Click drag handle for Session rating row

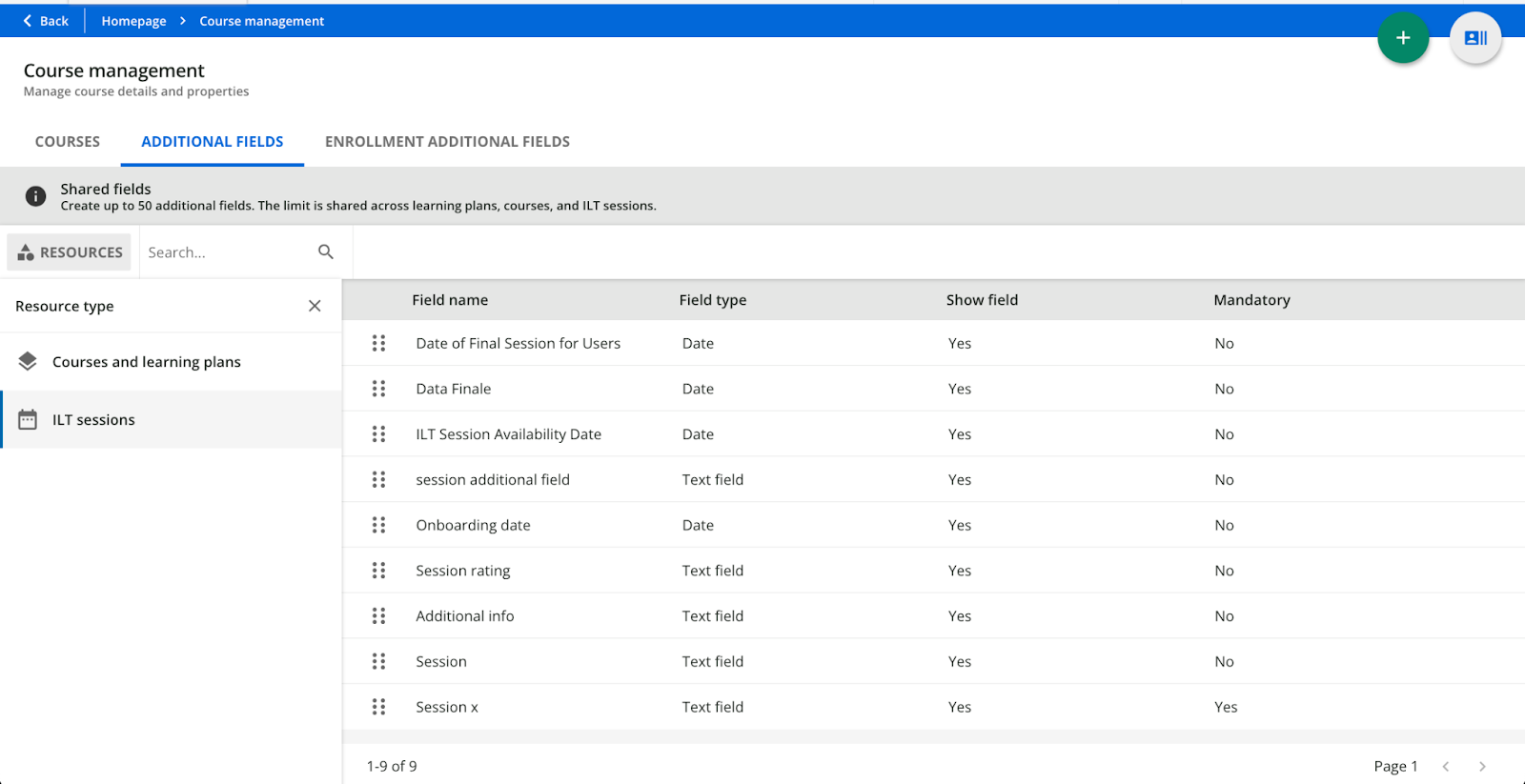pyautogui.click(x=378, y=571)
